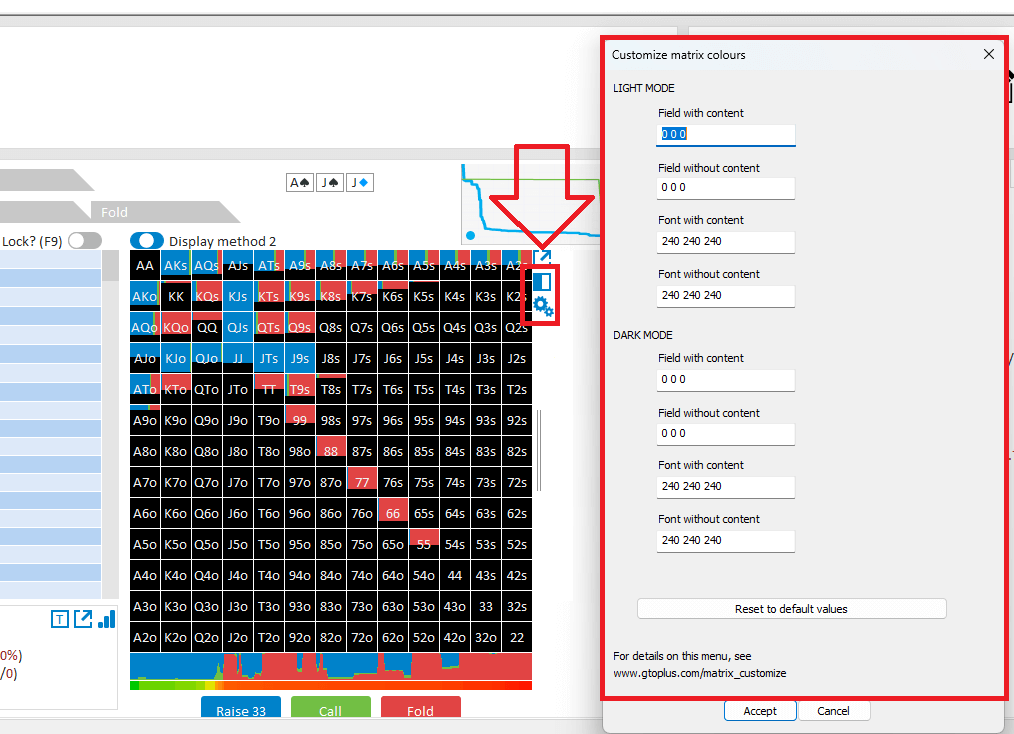
Task: Open the matrix colour settings gear icon
Action: coord(543,307)
